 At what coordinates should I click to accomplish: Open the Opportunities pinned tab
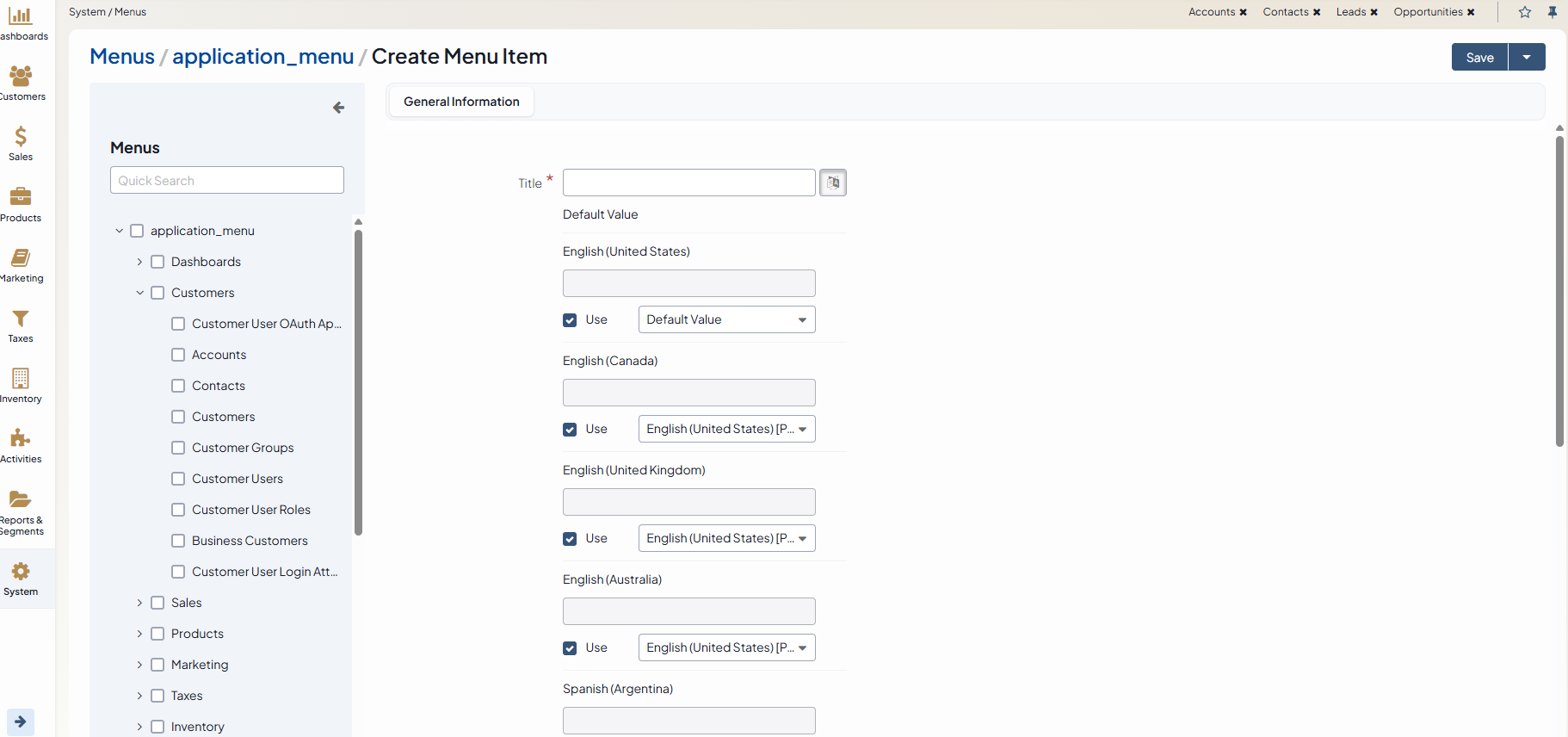tap(1427, 12)
